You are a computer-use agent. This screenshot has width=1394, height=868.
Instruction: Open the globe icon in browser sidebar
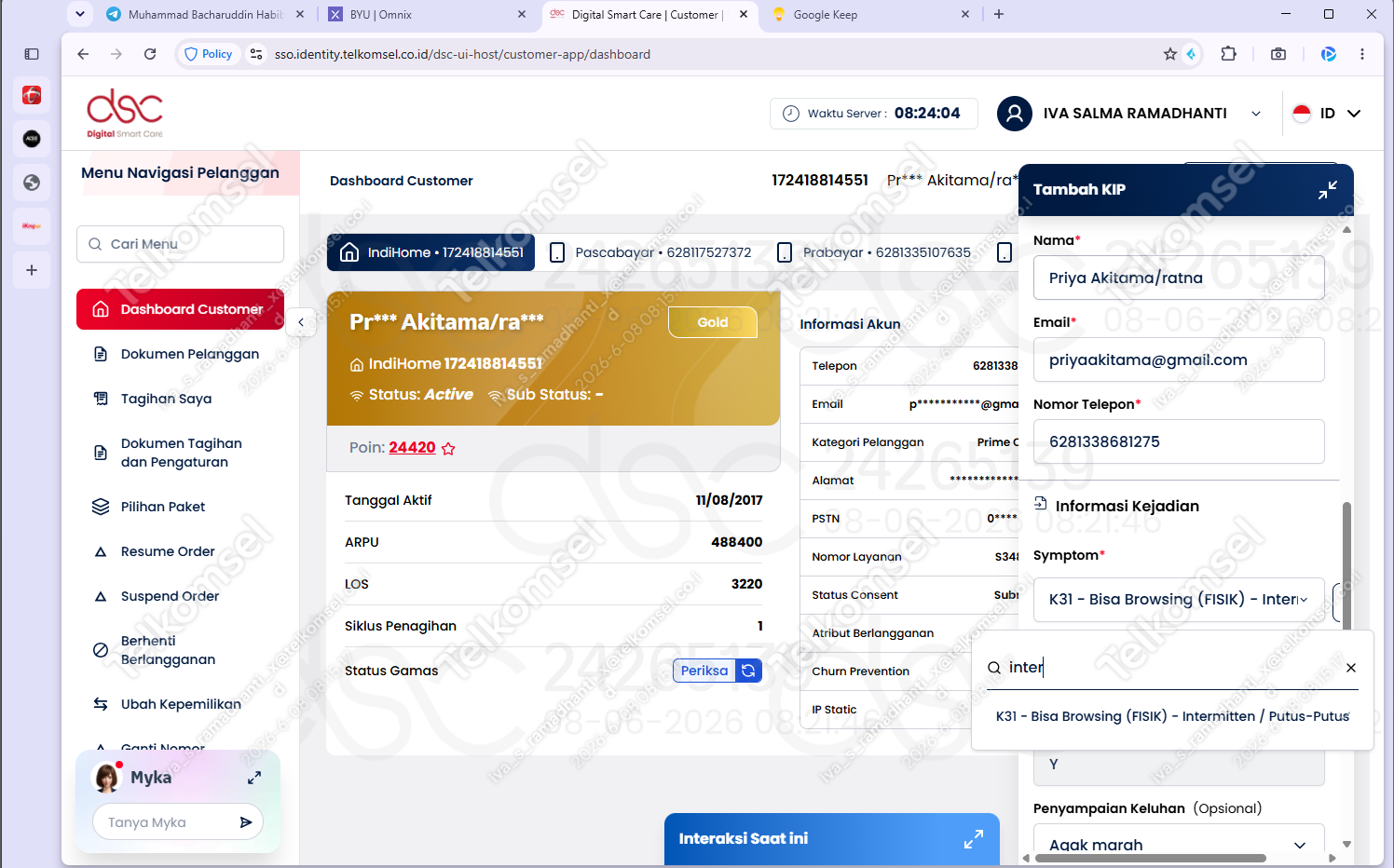point(32,183)
